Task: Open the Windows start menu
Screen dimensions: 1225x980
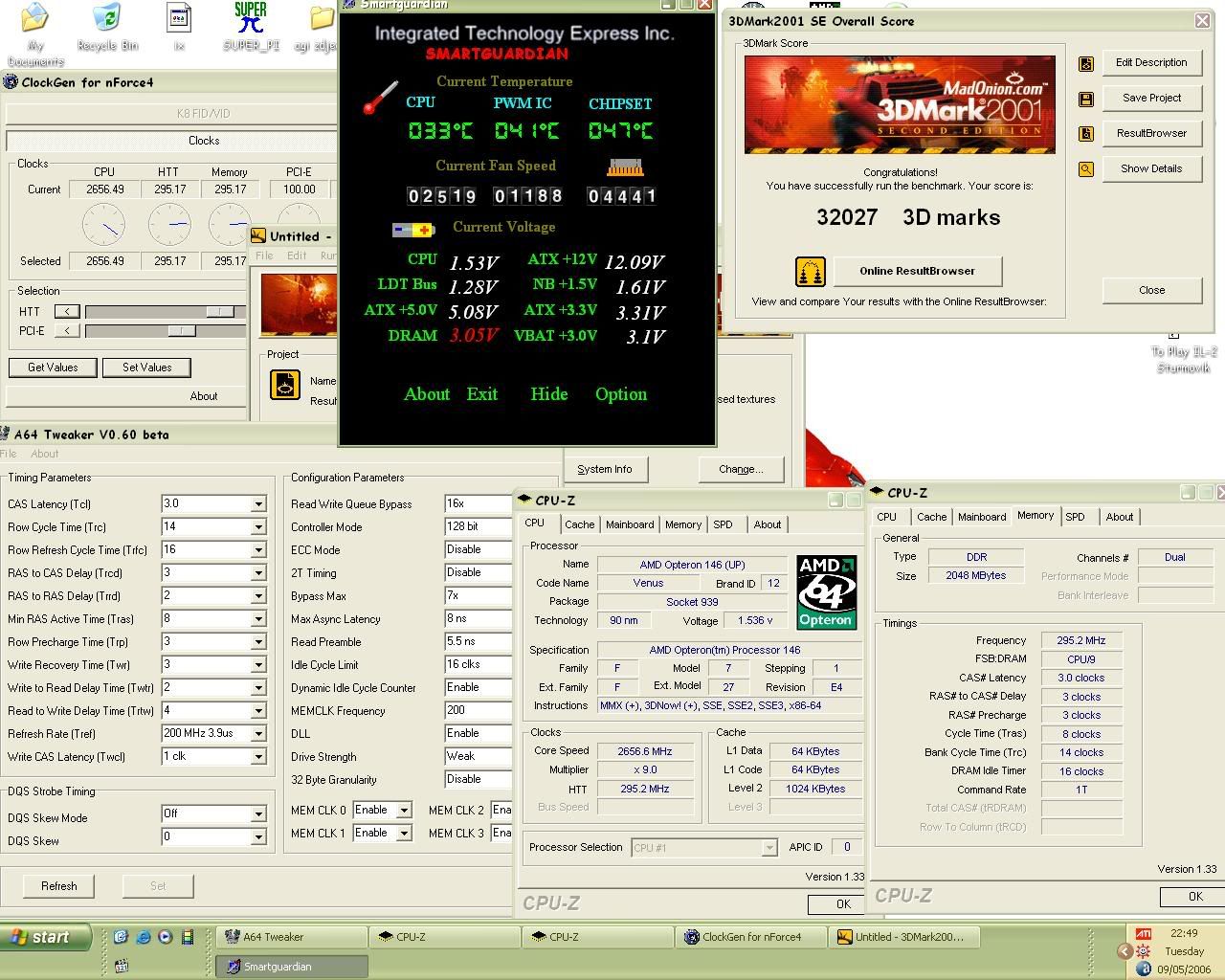Action: click(46, 937)
